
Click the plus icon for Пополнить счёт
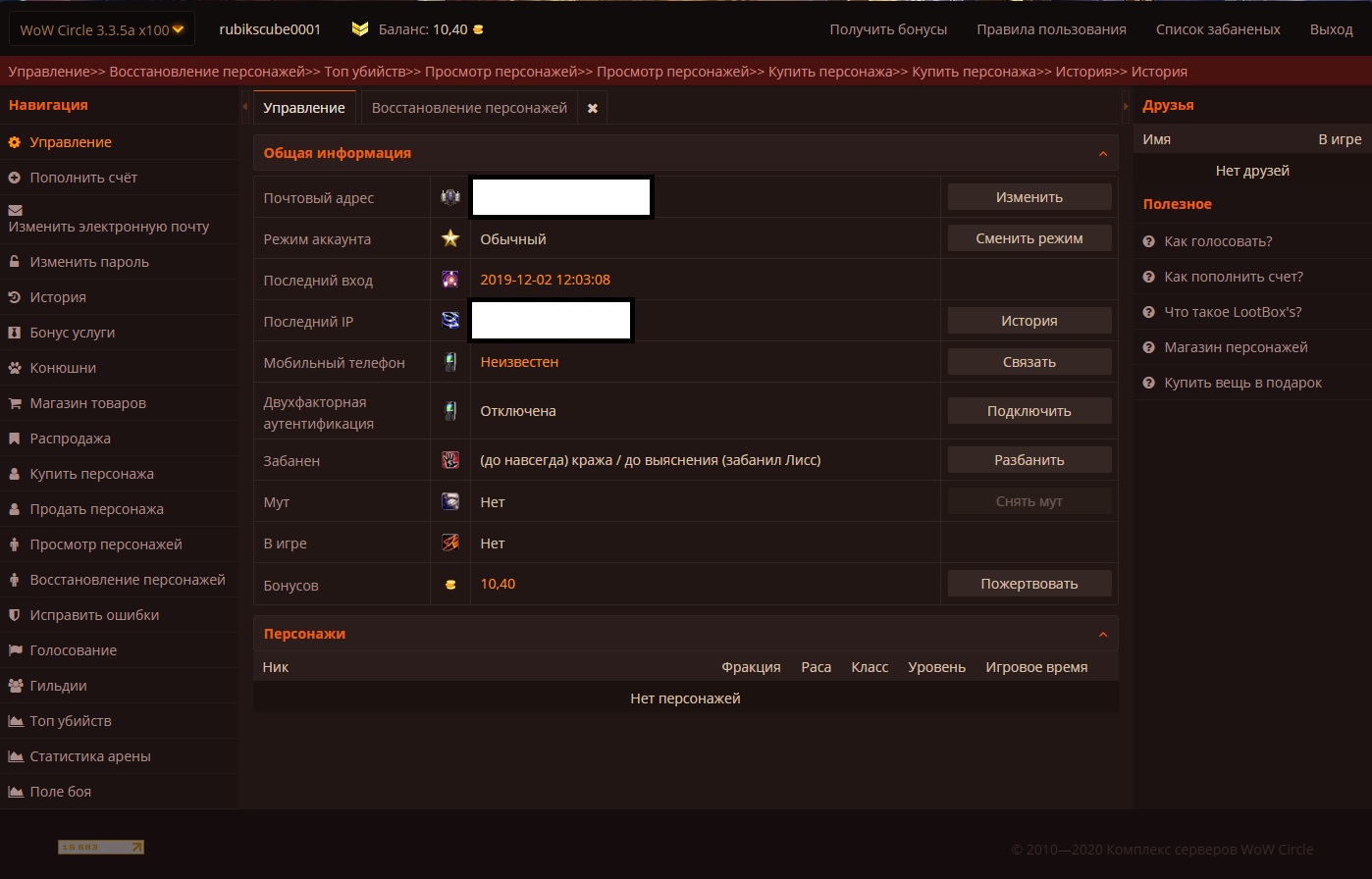click(x=15, y=178)
